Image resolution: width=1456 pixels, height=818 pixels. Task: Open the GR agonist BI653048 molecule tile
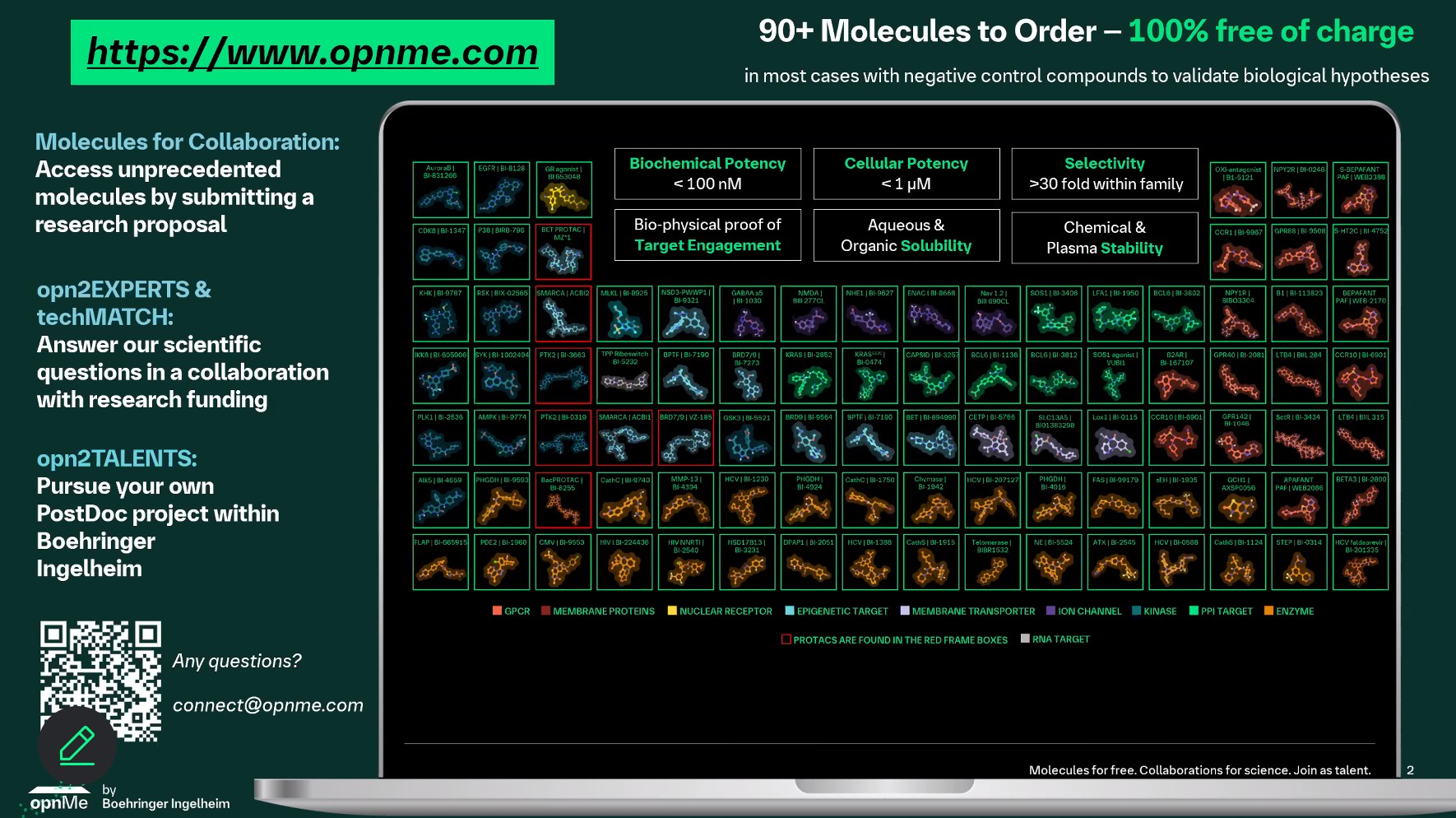[x=563, y=190]
